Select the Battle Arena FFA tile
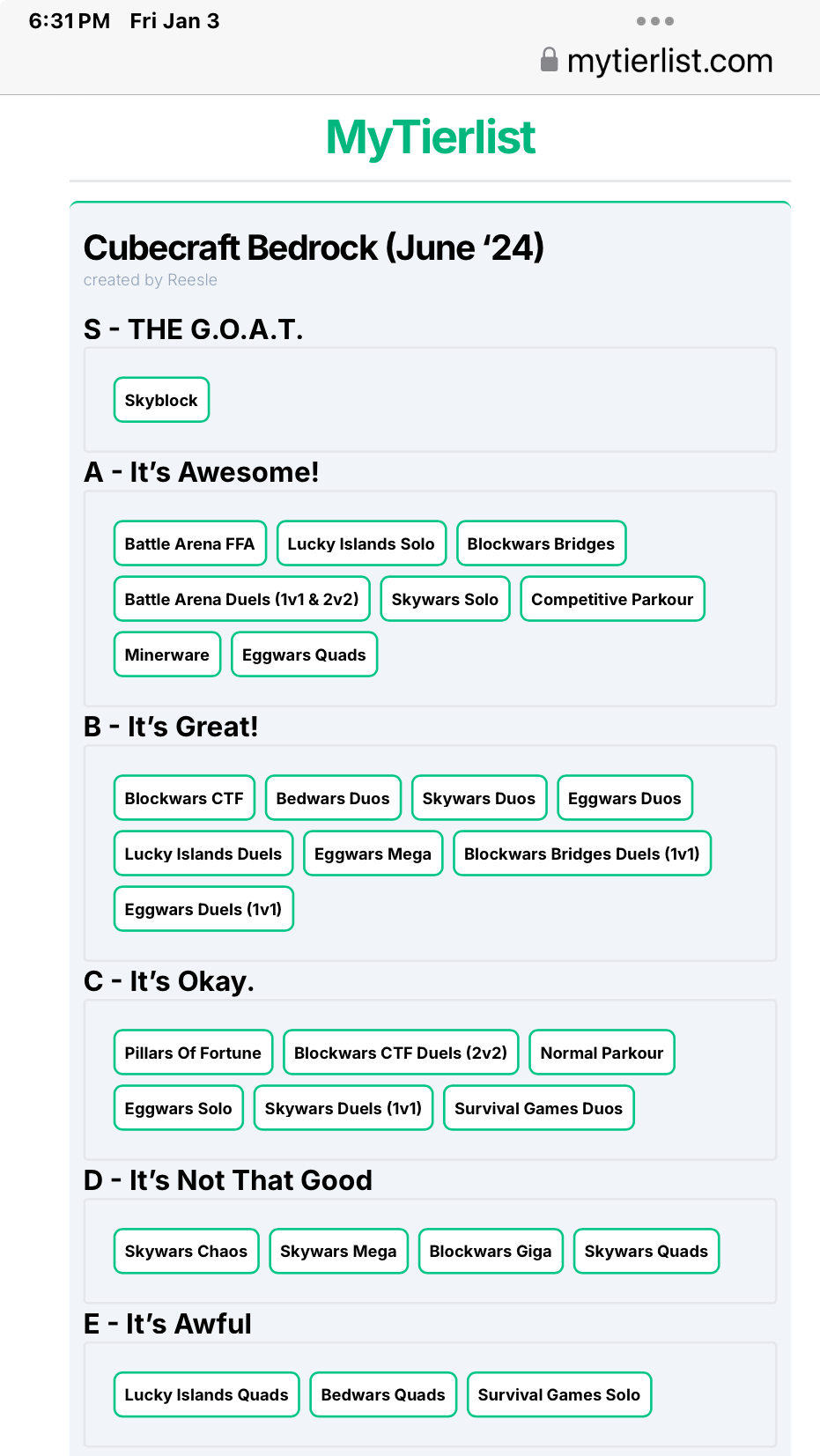The height and width of the screenshot is (1456, 820). click(x=189, y=543)
